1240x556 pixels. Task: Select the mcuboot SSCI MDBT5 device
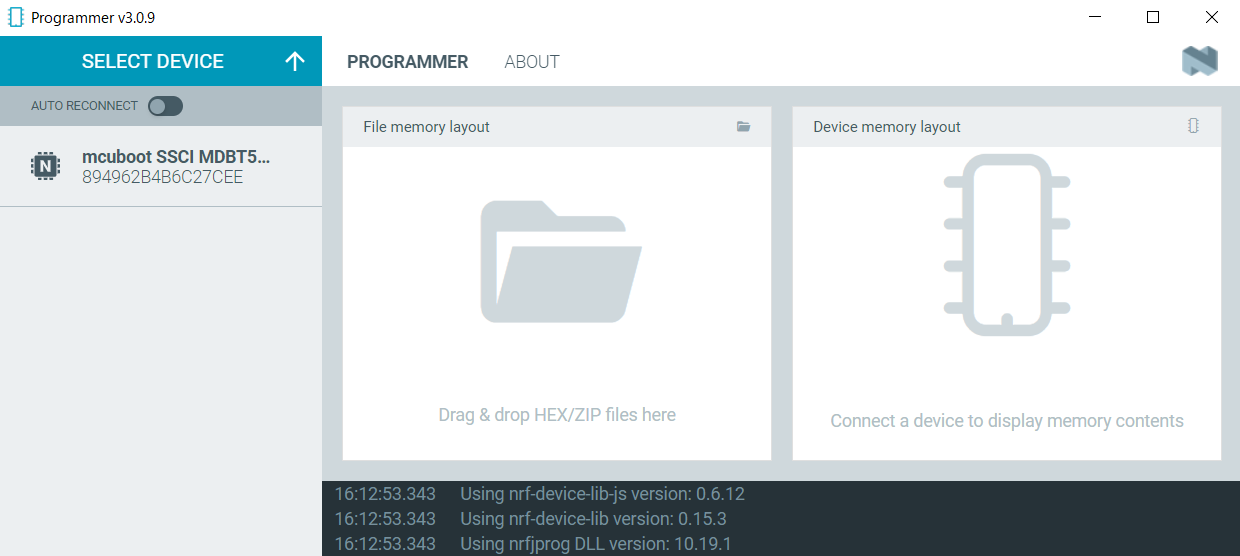[176, 157]
